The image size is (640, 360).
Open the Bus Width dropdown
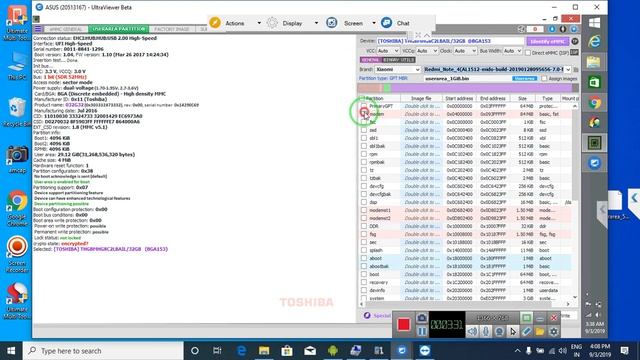coord(512,51)
